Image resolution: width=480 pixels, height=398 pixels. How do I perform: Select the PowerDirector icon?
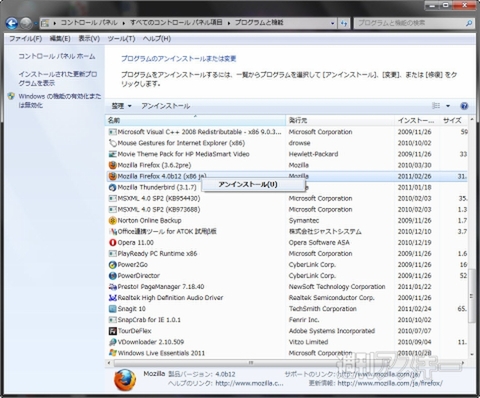(113, 276)
